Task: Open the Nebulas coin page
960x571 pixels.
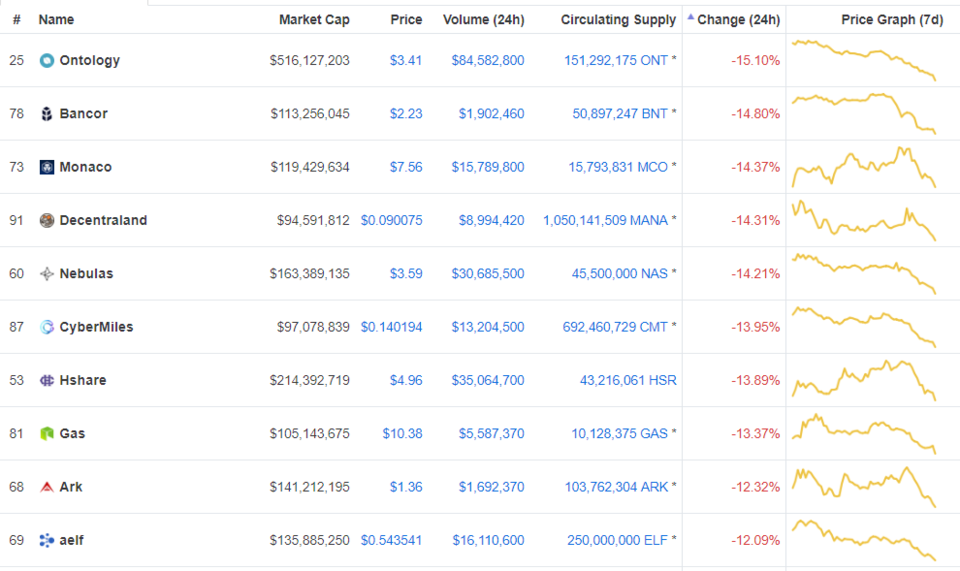Action: coord(86,274)
